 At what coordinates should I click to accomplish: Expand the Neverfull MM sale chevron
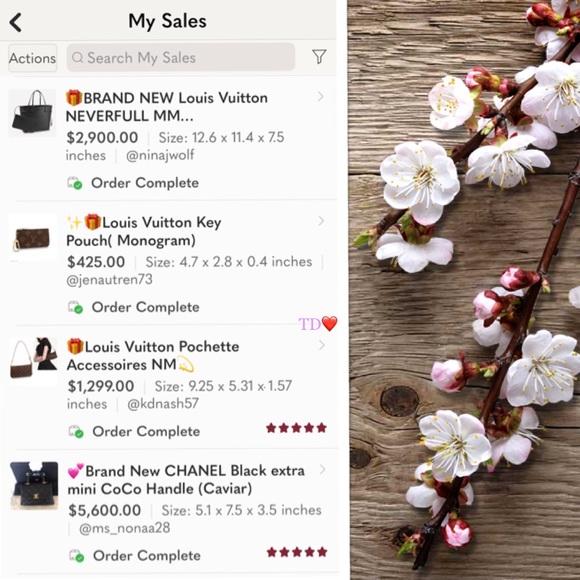point(320,97)
